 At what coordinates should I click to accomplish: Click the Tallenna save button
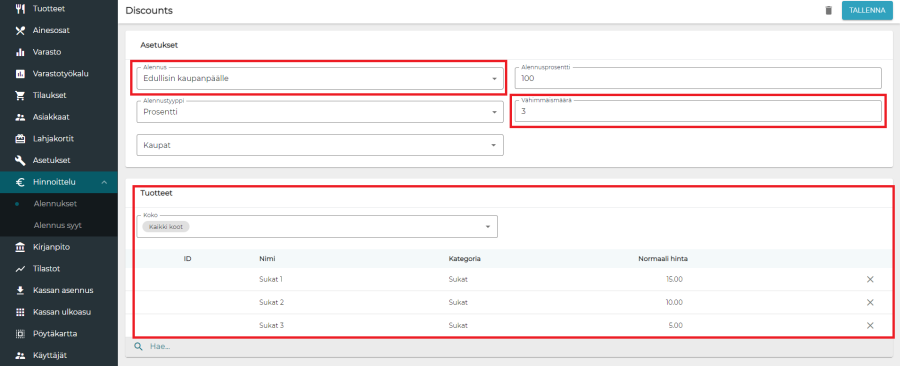point(867,11)
